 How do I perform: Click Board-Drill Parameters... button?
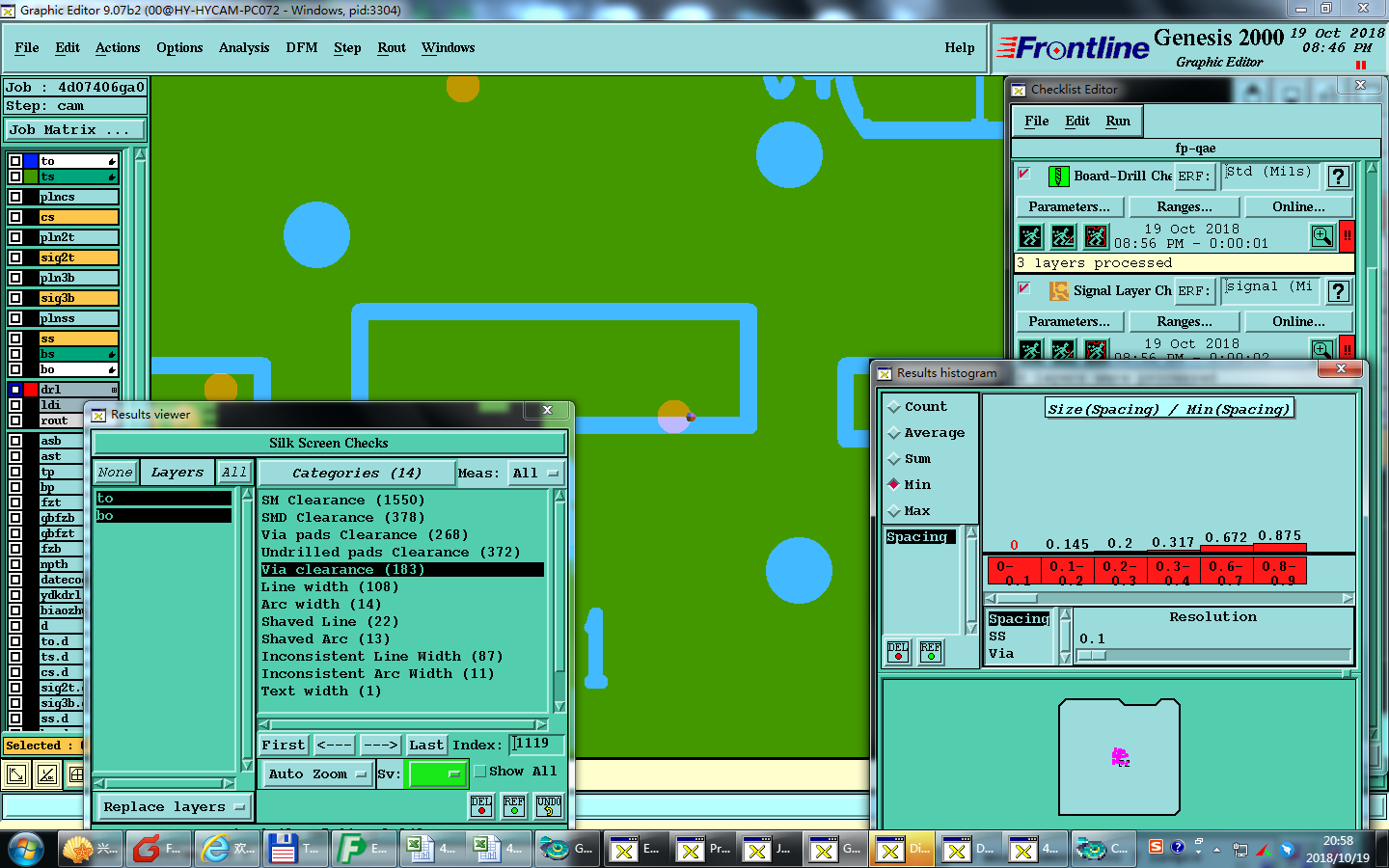click(x=1069, y=206)
